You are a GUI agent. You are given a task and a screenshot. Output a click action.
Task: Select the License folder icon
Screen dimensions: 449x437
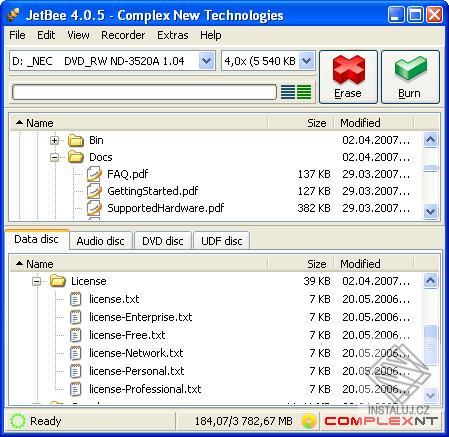(x=58, y=281)
